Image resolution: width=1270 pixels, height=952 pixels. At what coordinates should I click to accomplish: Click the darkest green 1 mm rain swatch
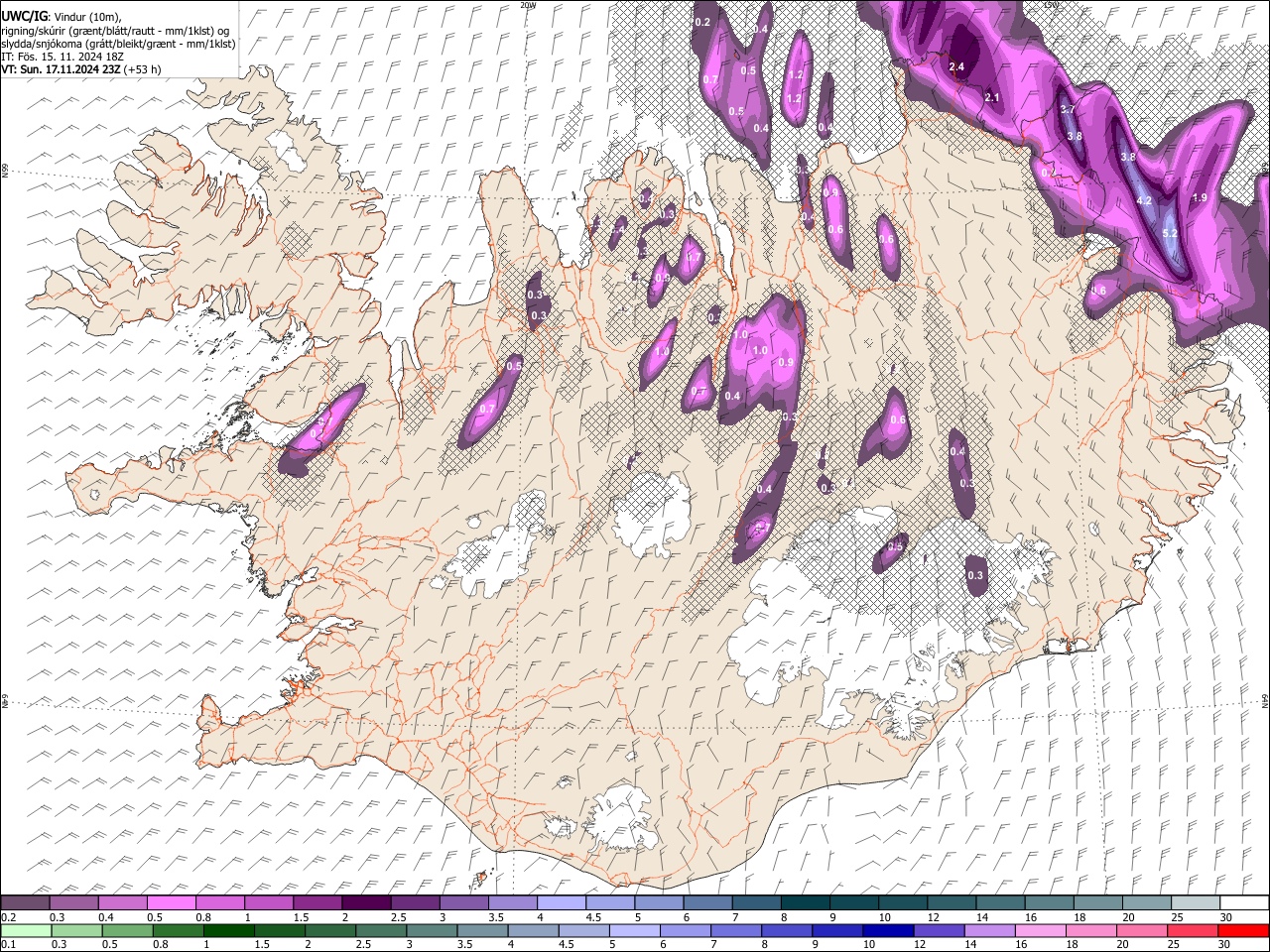229,930
